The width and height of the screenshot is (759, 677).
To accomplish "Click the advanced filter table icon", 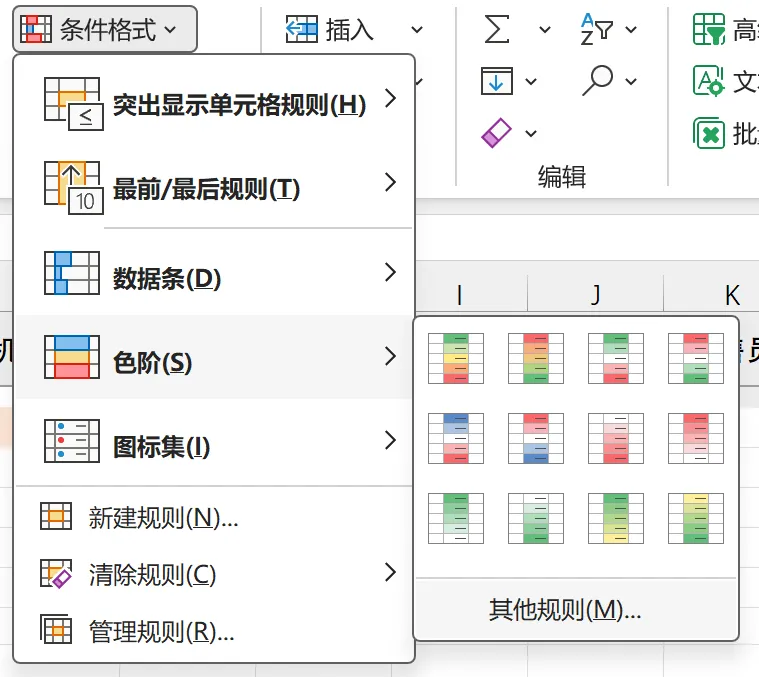I will 709,30.
